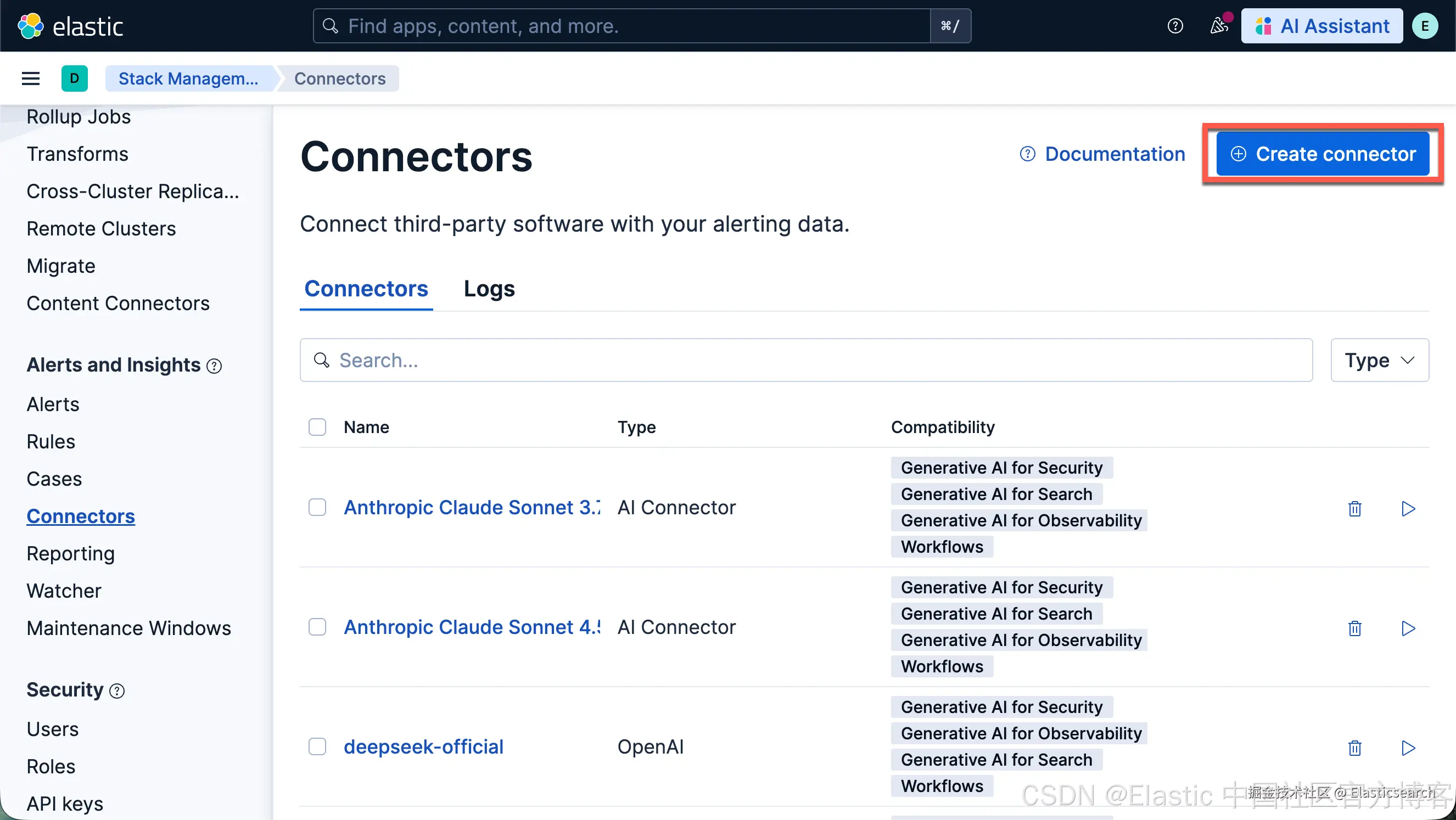1456x820 pixels.
Task: Click trash icon for deepseek-official connector
Action: coord(1354,748)
